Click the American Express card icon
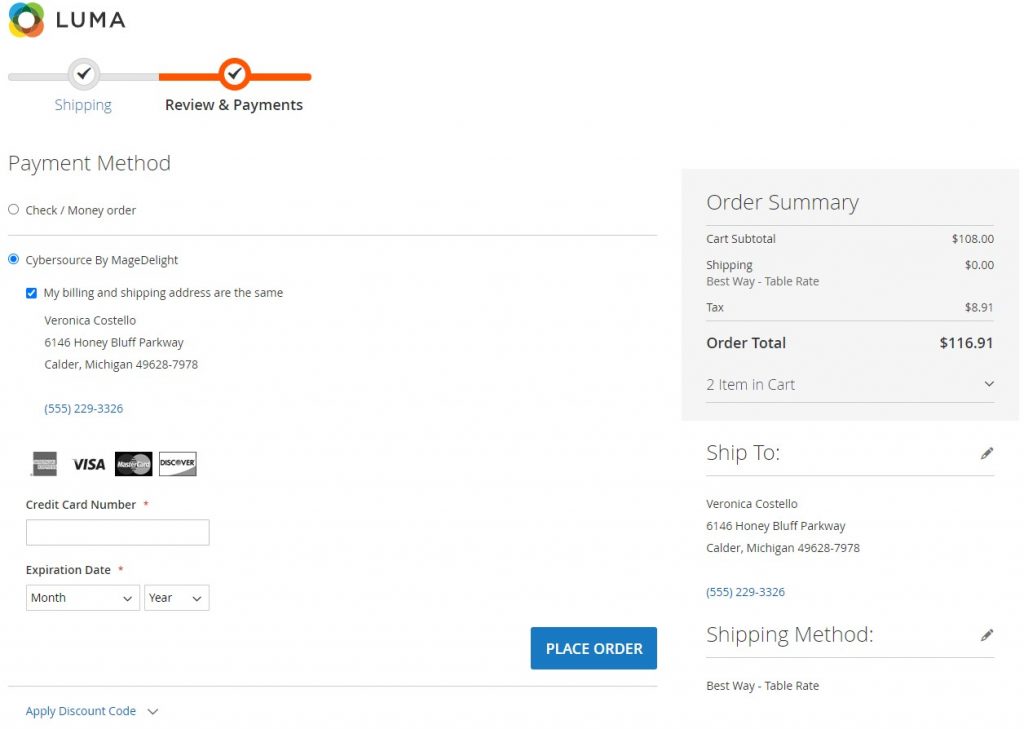The width and height of the screenshot is (1024, 729). point(46,463)
